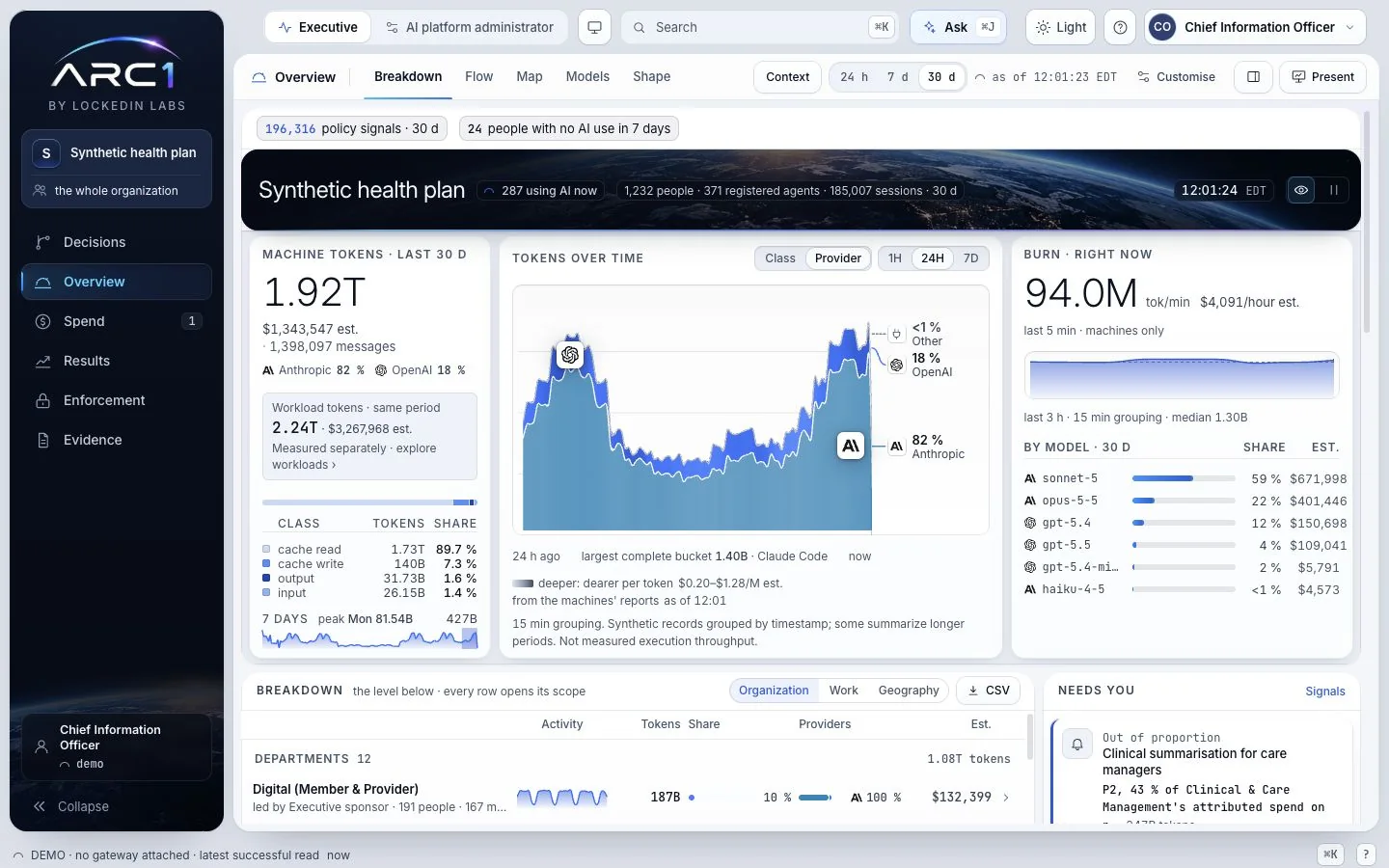Open explore workloads link
This screenshot has height=868, width=1389.
coord(354,456)
